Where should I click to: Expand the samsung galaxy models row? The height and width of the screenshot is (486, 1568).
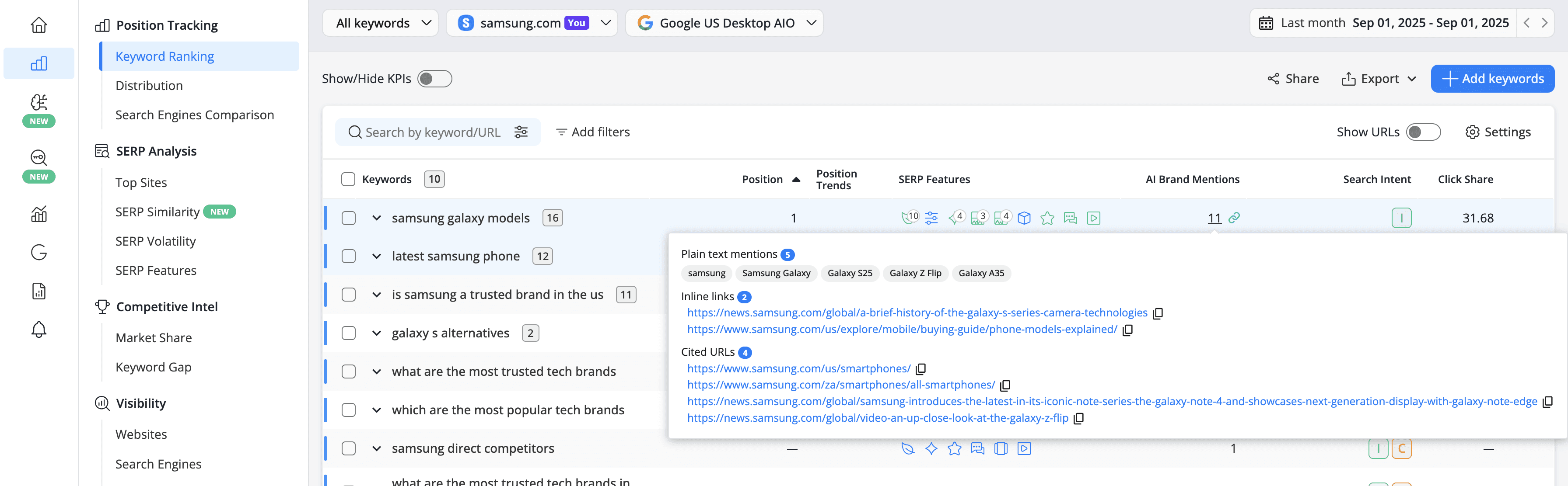(377, 218)
